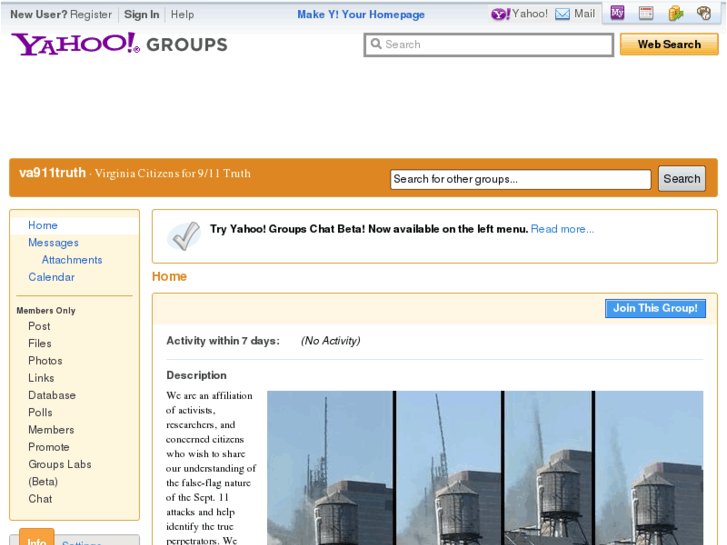
Task: Open Chat in the left menu
Action: click(40, 499)
